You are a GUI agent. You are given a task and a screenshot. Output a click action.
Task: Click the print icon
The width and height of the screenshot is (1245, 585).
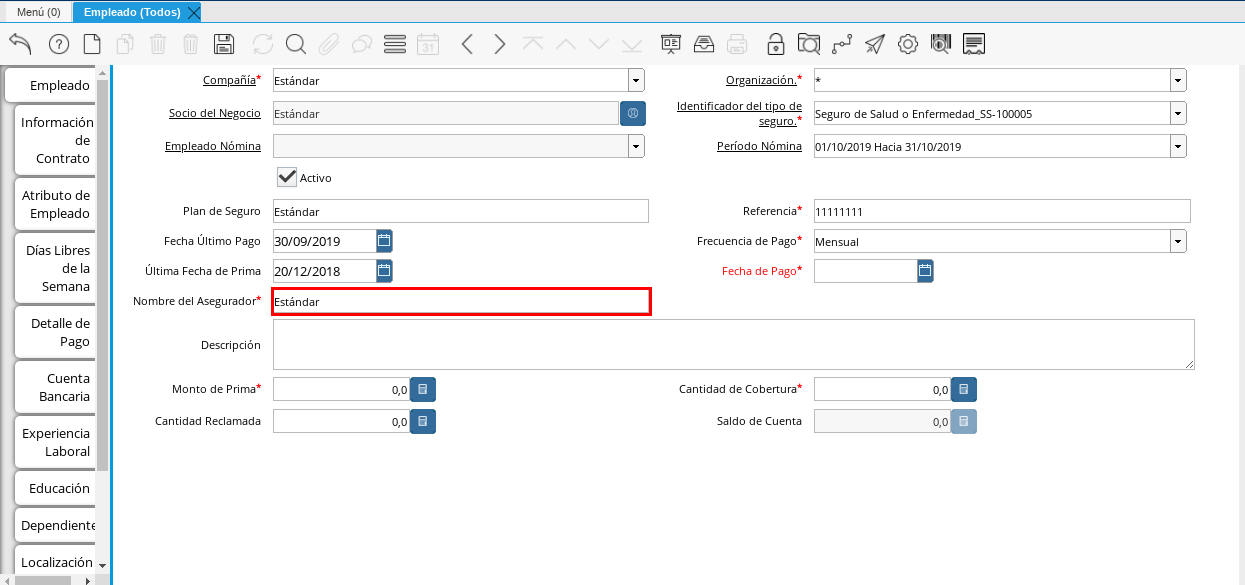[x=737, y=44]
